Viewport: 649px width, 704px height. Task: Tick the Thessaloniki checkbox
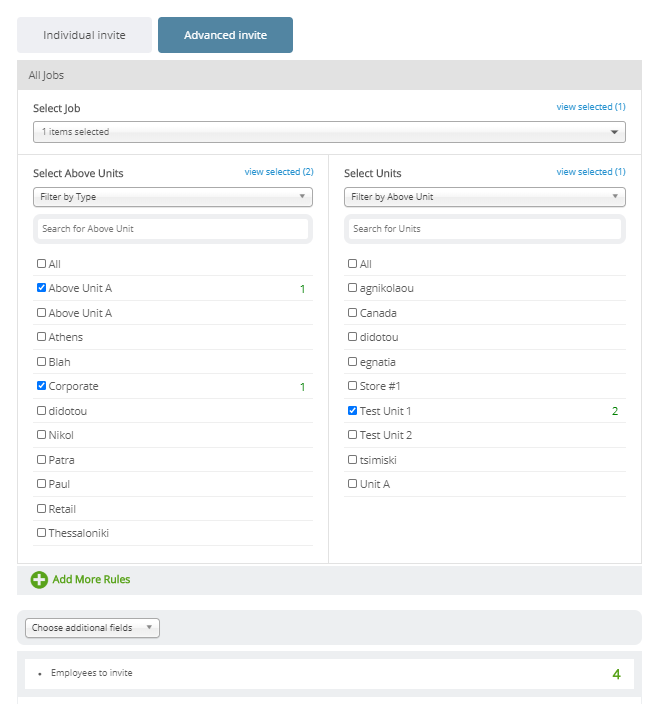click(41, 532)
